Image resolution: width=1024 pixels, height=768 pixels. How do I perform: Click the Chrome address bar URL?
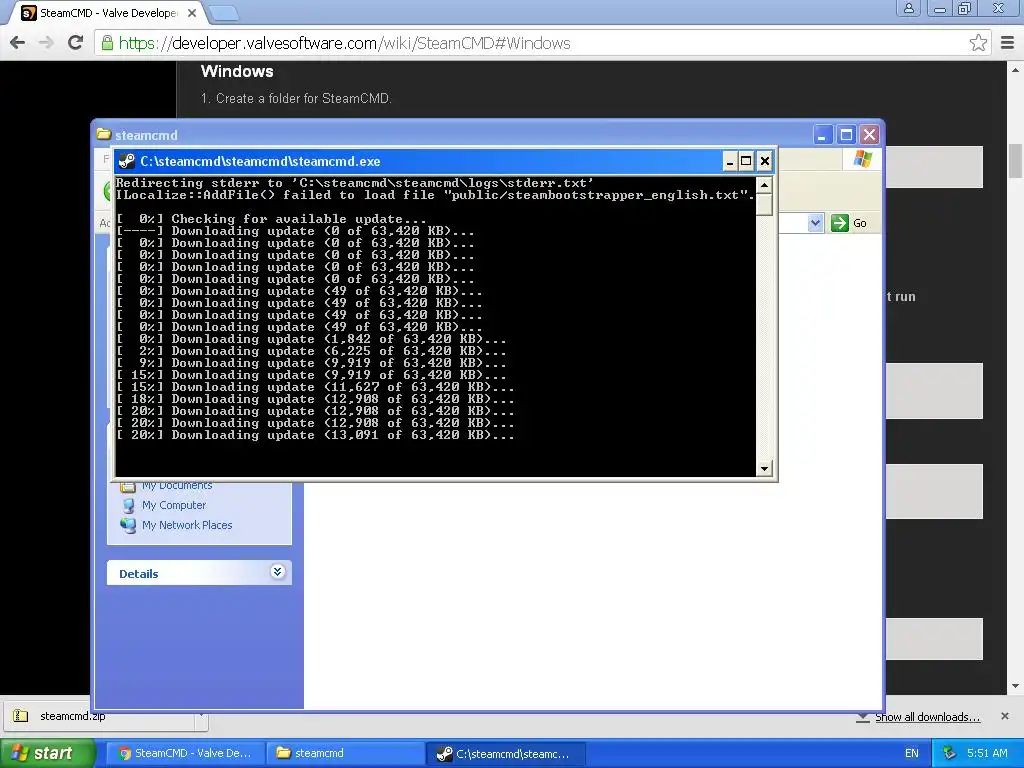click(x=344, y=43)
